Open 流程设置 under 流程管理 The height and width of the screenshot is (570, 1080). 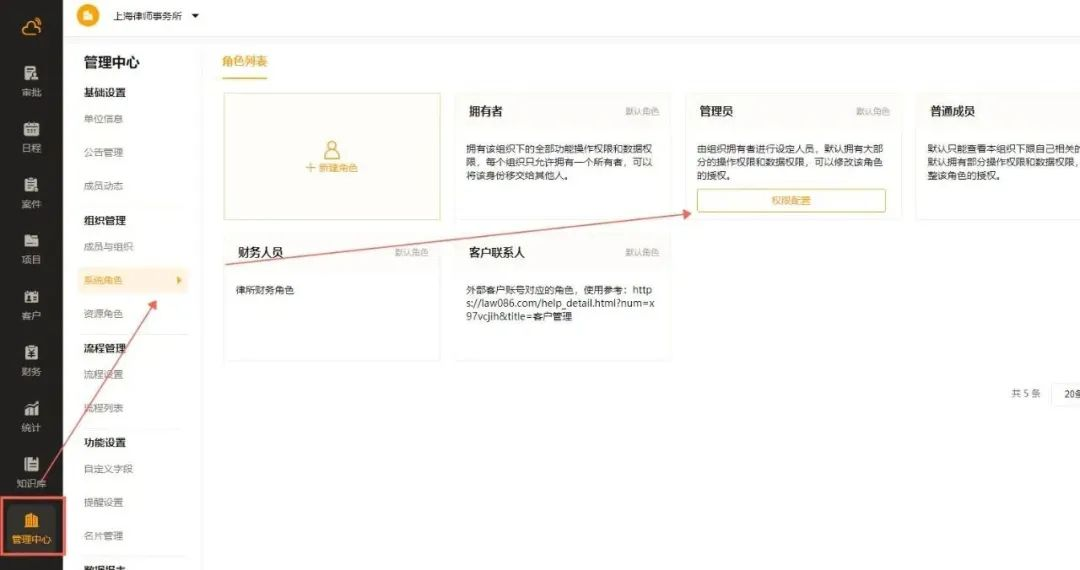click(103, 375)
